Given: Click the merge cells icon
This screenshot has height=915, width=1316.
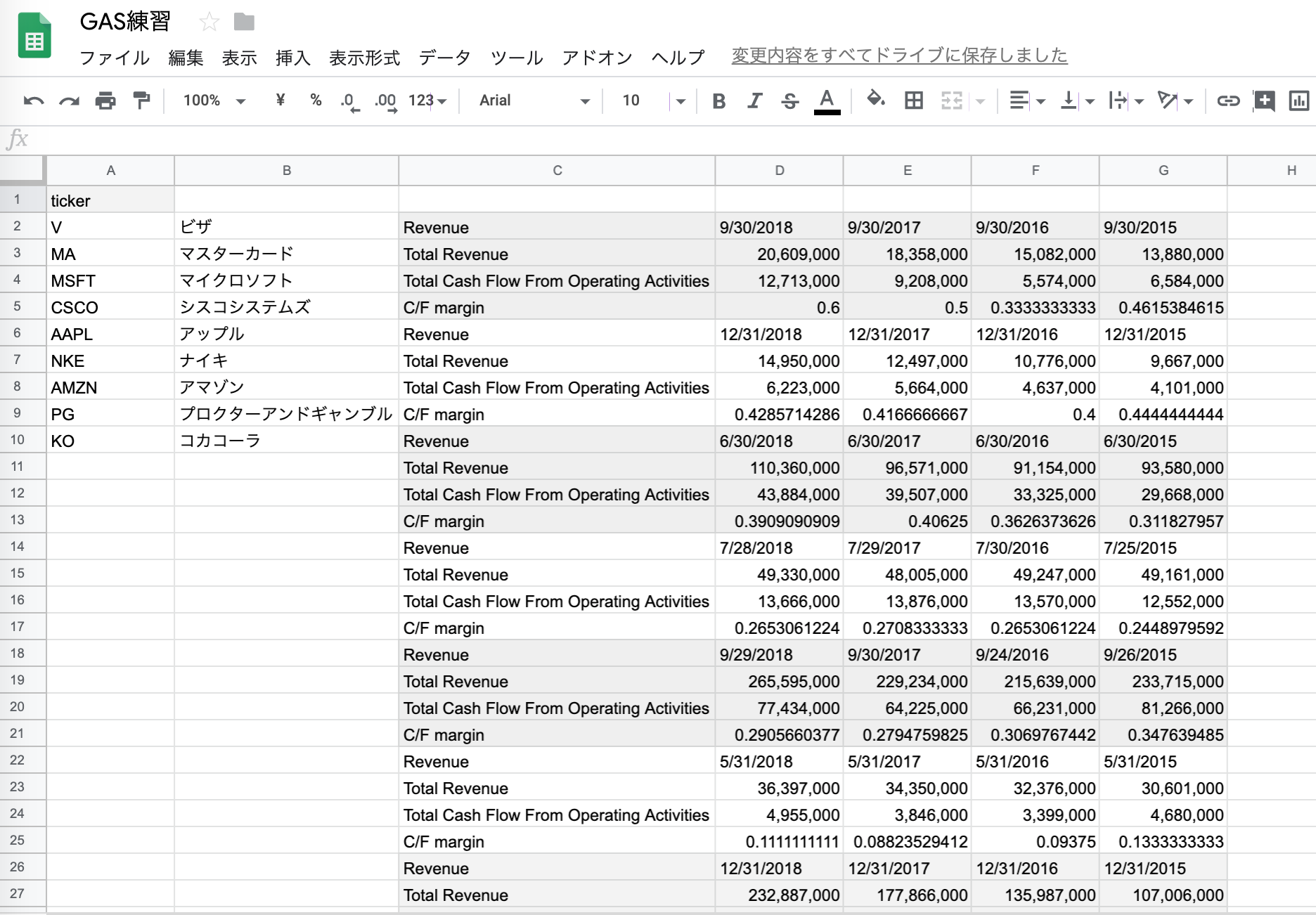Looking at the screenshot, I should pyautogui.click(x=951, y=100).
